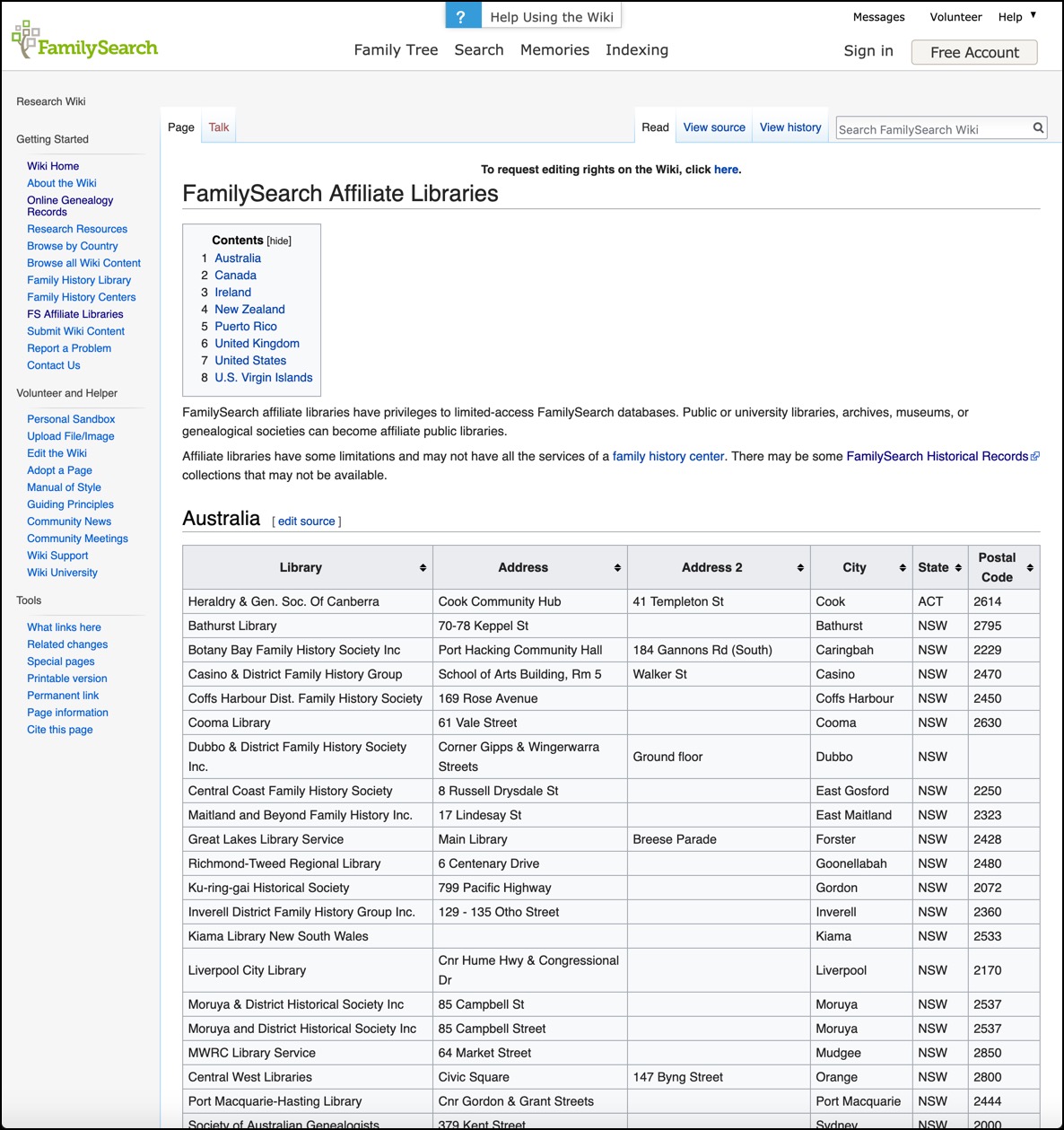Open the View source tab
The width and height of the screenshot is (1064, 1130).
pos(714,127)
